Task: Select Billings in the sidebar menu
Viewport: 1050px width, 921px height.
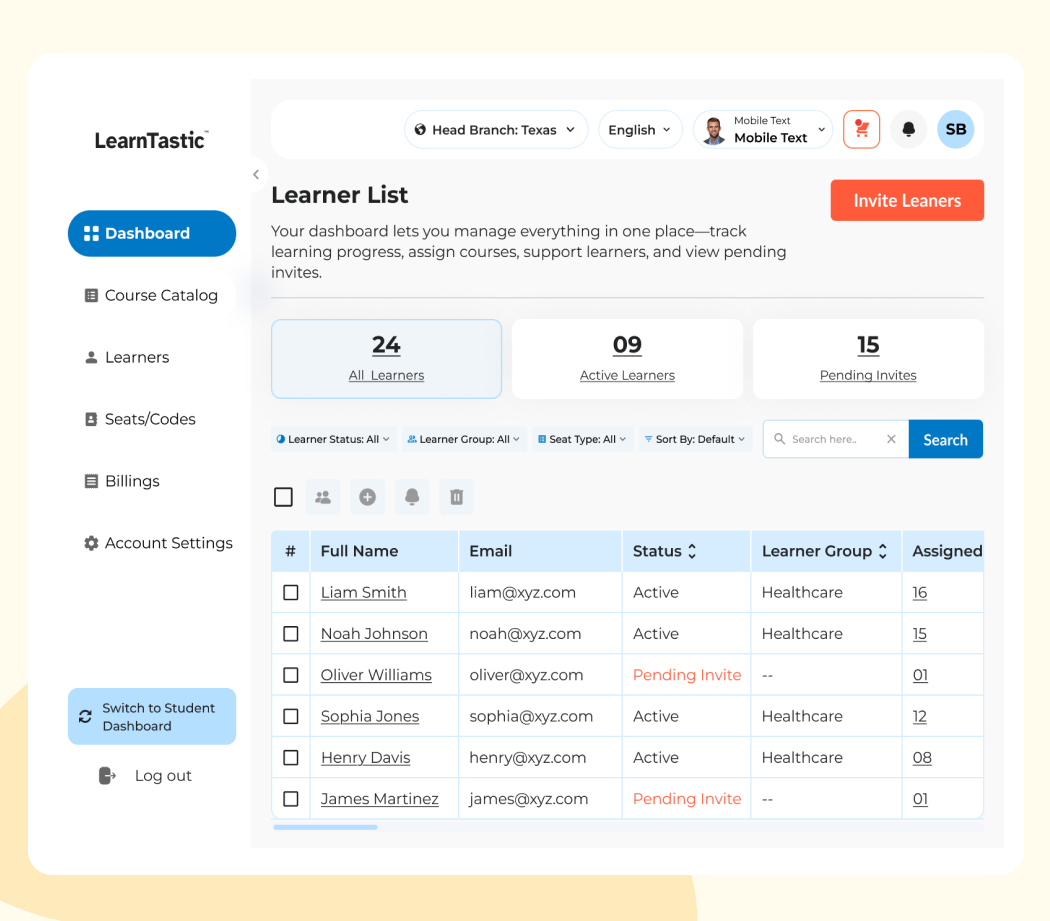Action: pos(129,481)
